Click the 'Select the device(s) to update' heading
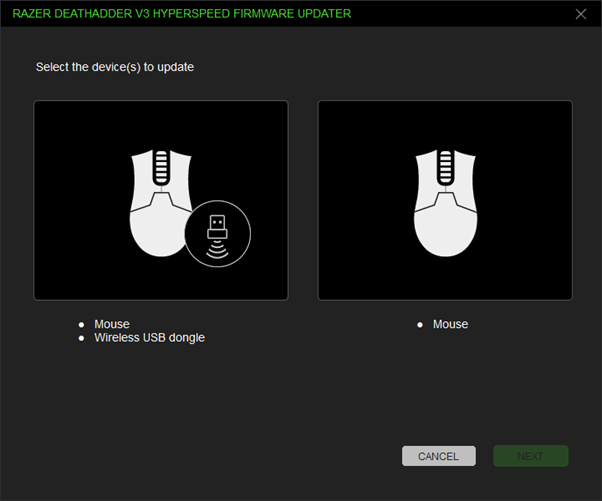The height and width of the screenshot is (501, 602). [114, 67]
